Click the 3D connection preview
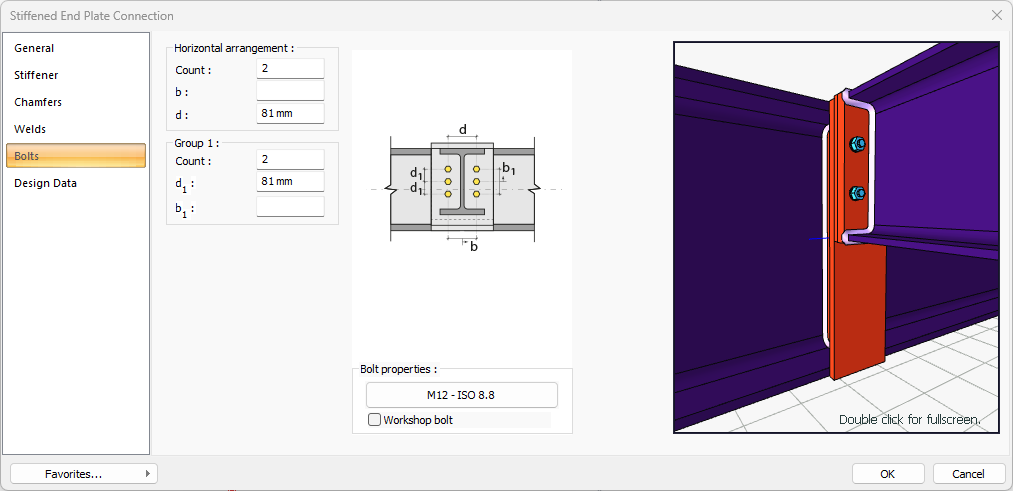 [837, 237]
